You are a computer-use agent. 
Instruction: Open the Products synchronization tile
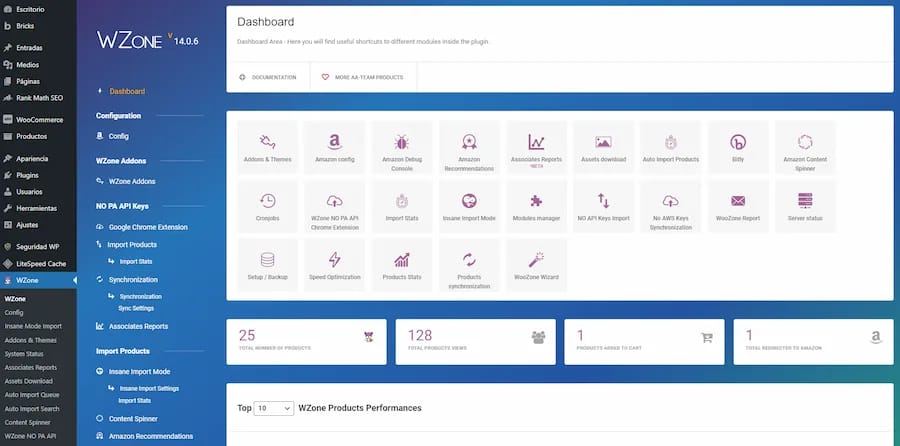click(469, 265)
